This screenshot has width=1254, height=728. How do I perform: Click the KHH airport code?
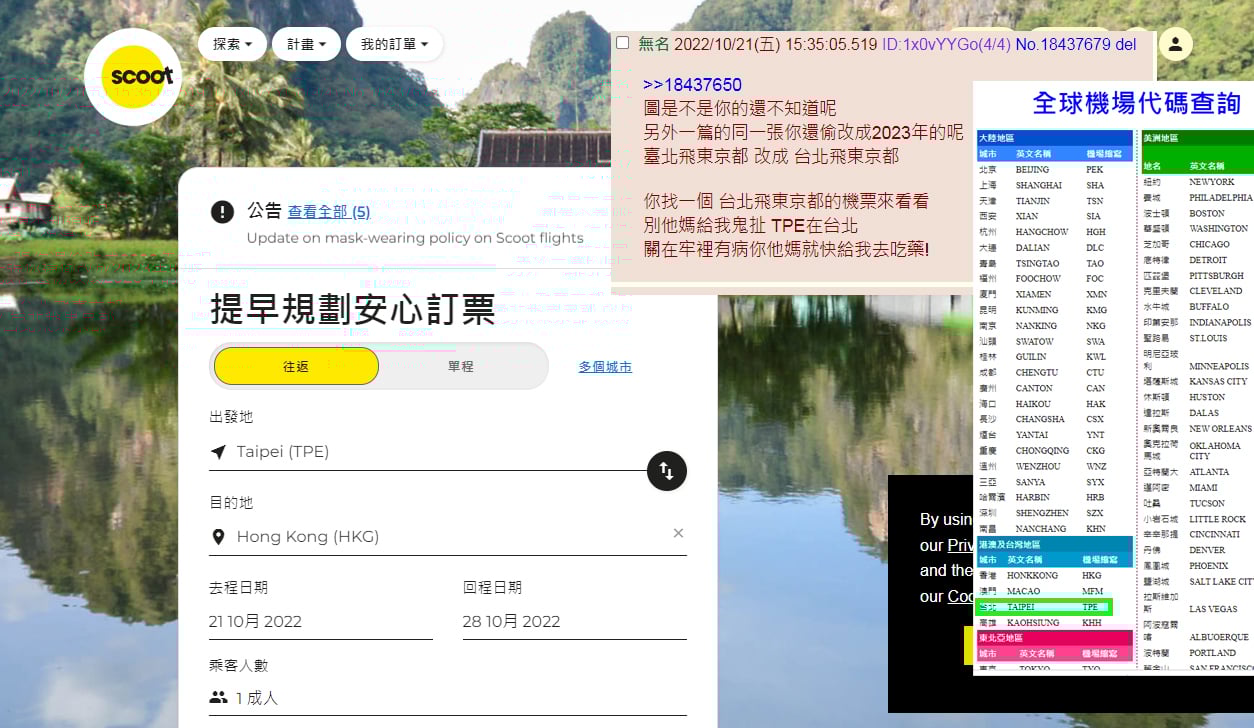click(1091, 623)
